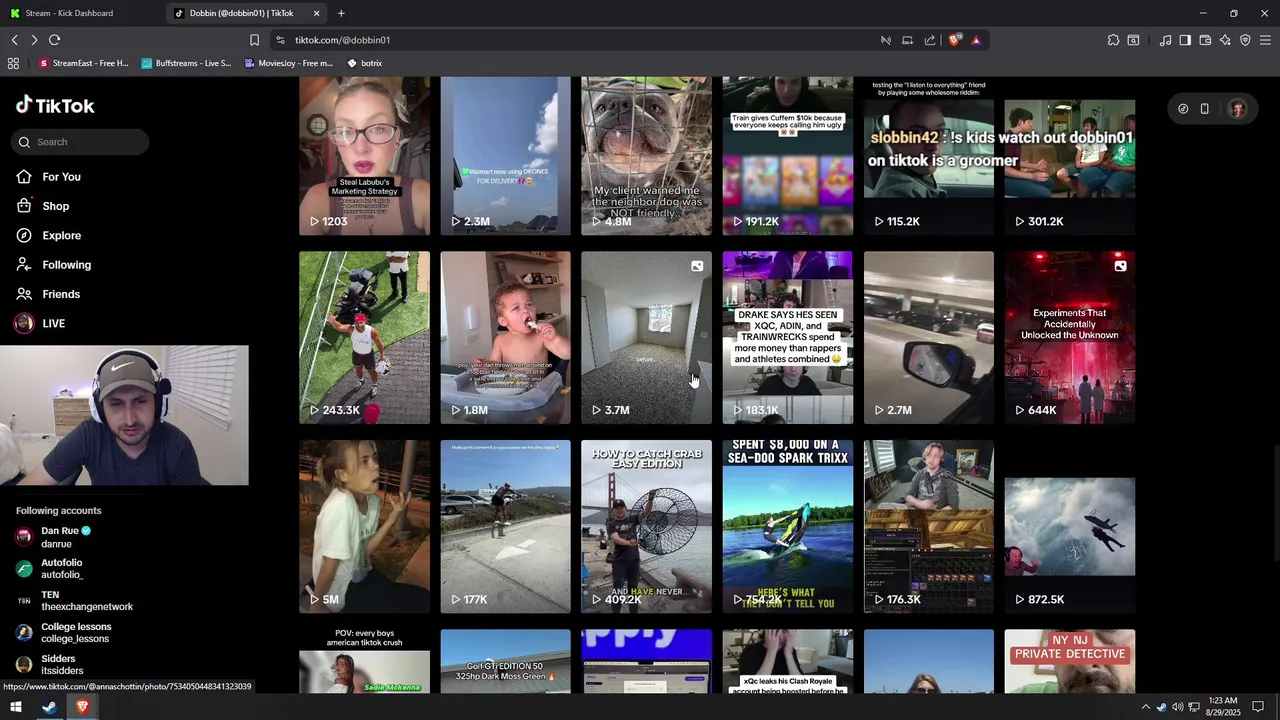Click the TikTok coins icon top right
1280x720 pixels.
[x=1183, y=109]
